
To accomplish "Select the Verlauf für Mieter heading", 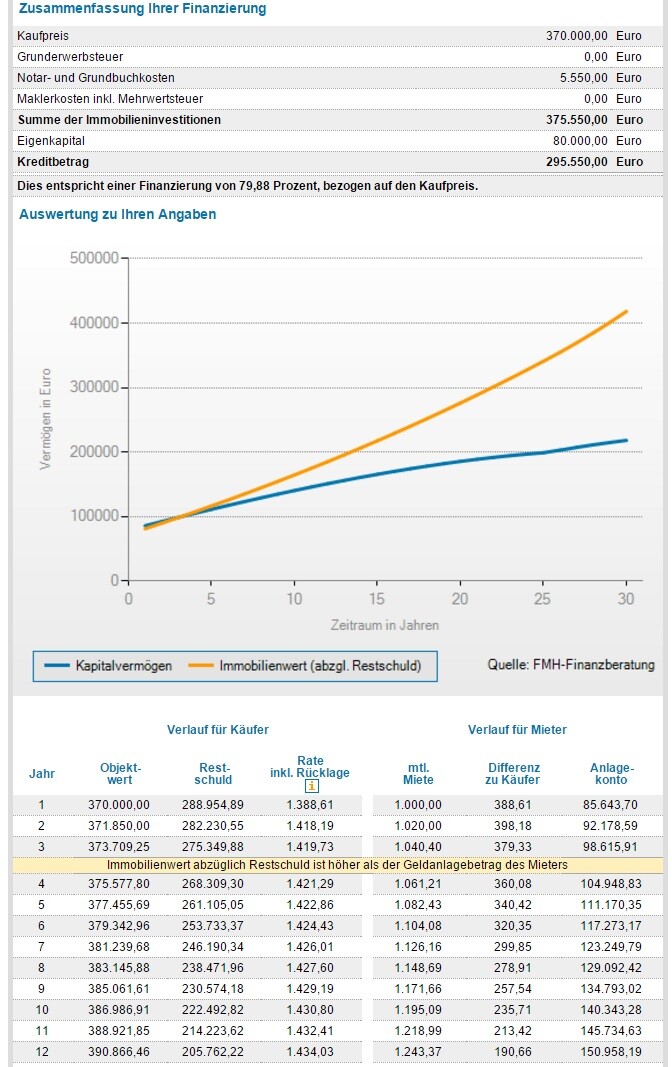I will coord(517,730).
